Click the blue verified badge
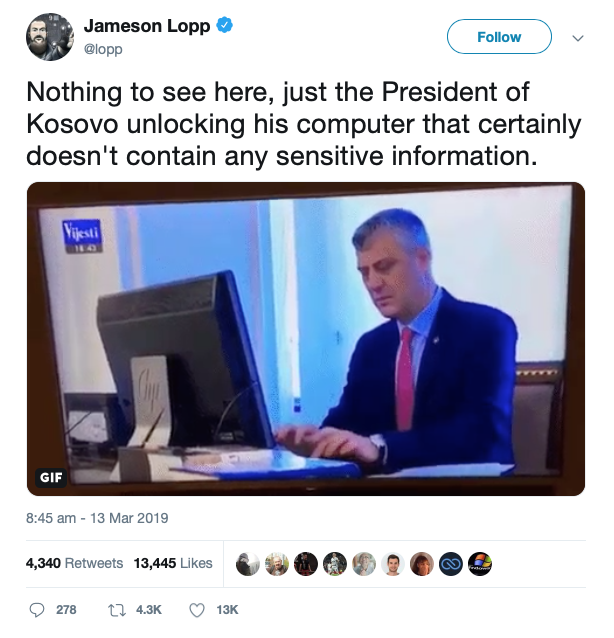Screen dimensions: 614x638 click(x=224, y=25)
